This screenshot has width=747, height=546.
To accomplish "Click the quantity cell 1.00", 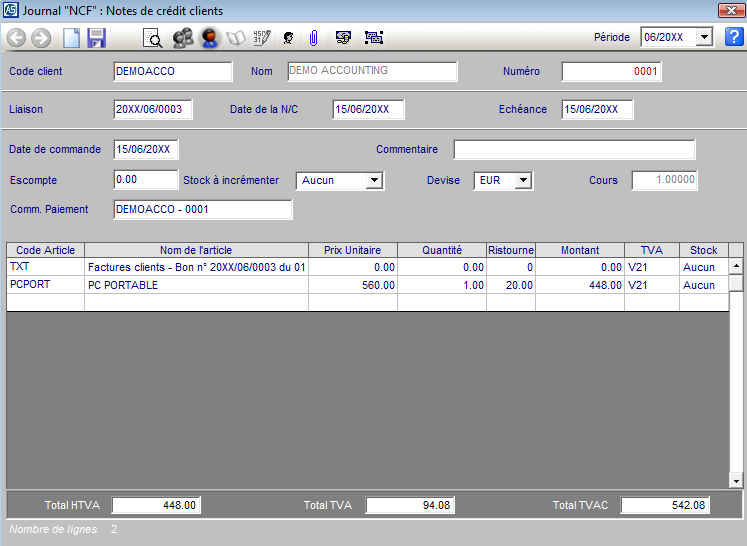I will pyautogui.click(x=442, y=285).
